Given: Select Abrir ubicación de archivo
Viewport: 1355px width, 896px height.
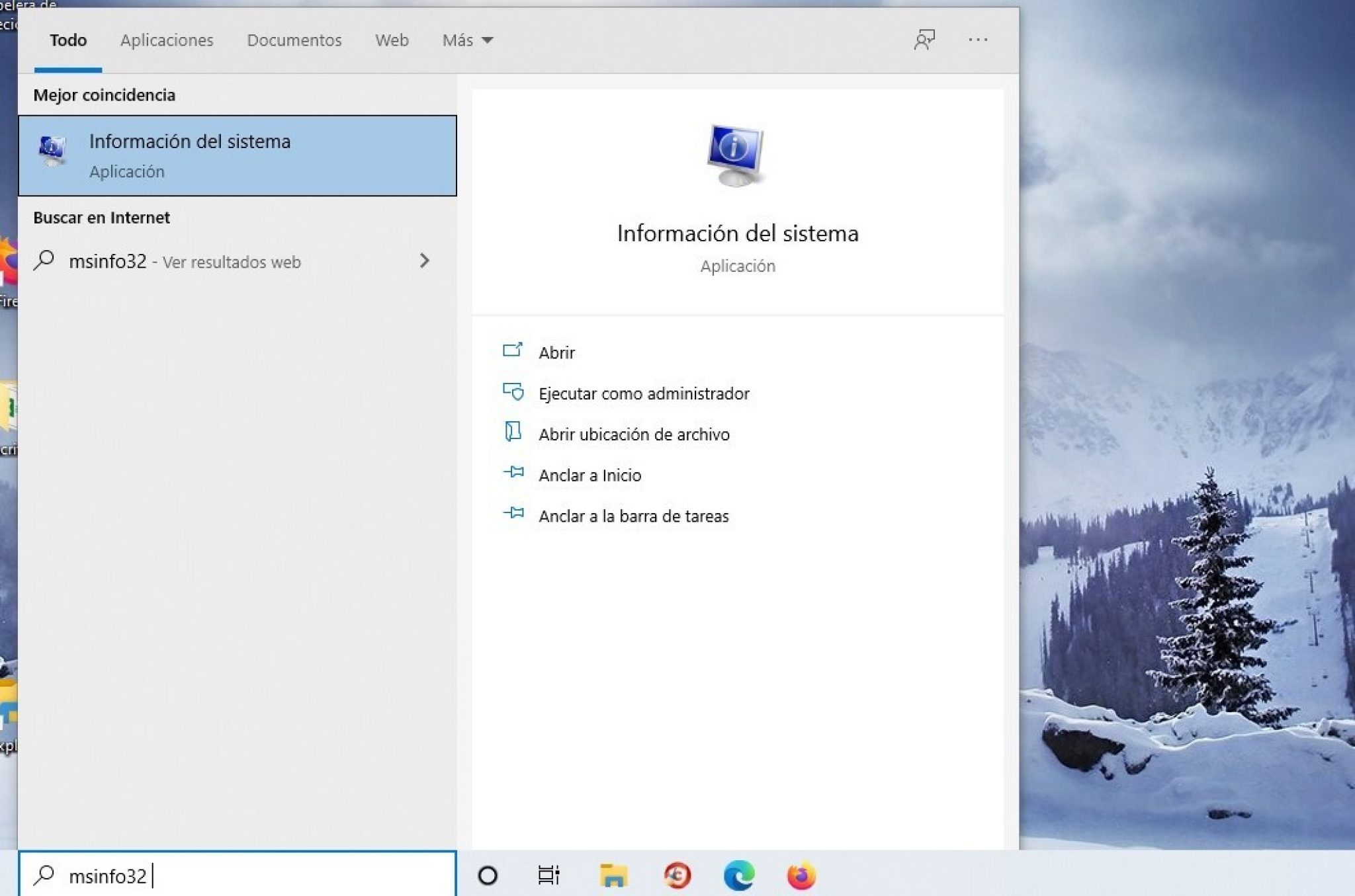Looking at the screenshot, I should click(633, 434).
